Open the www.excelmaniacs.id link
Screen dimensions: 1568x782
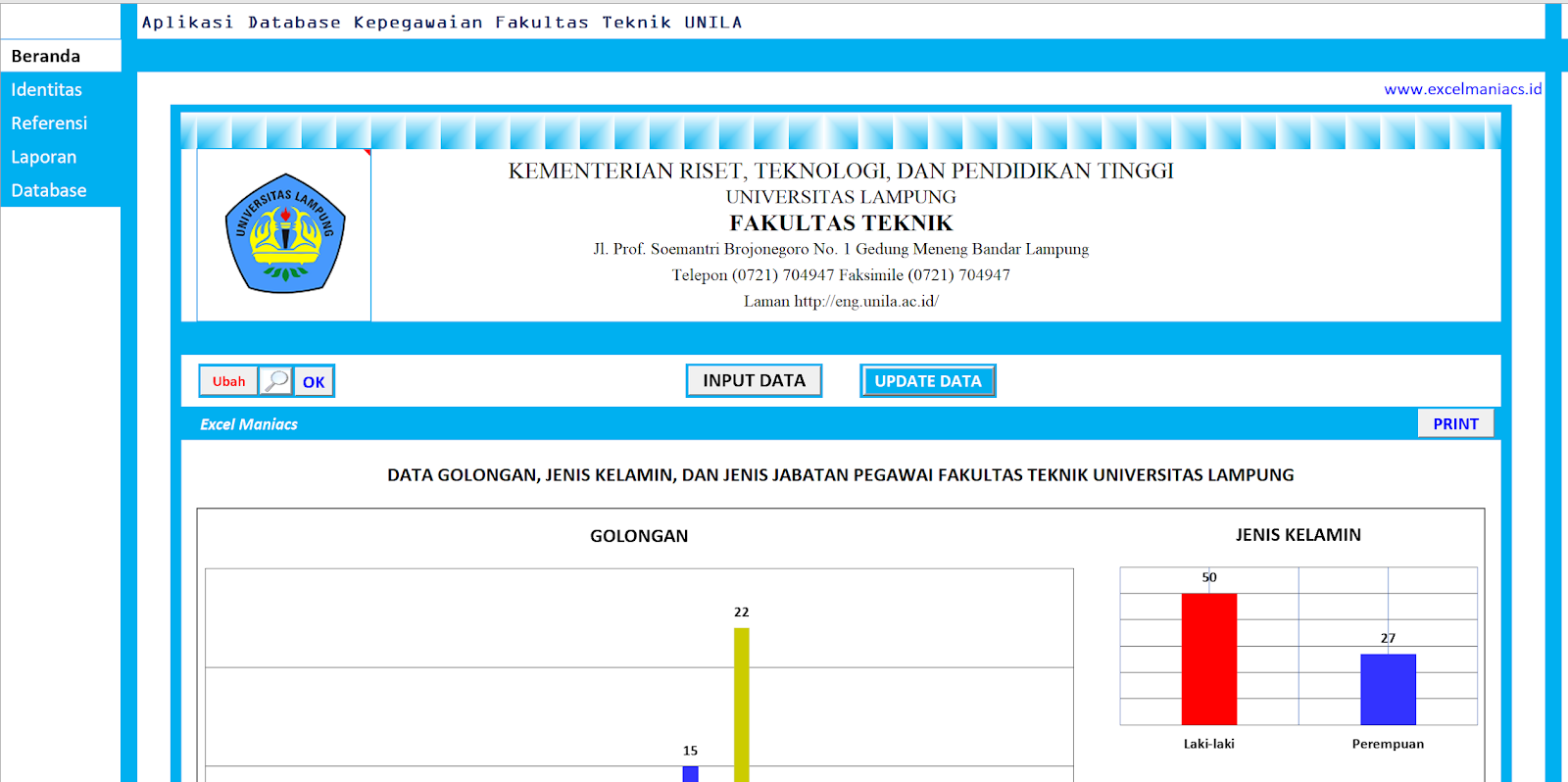click(1462, 89)
